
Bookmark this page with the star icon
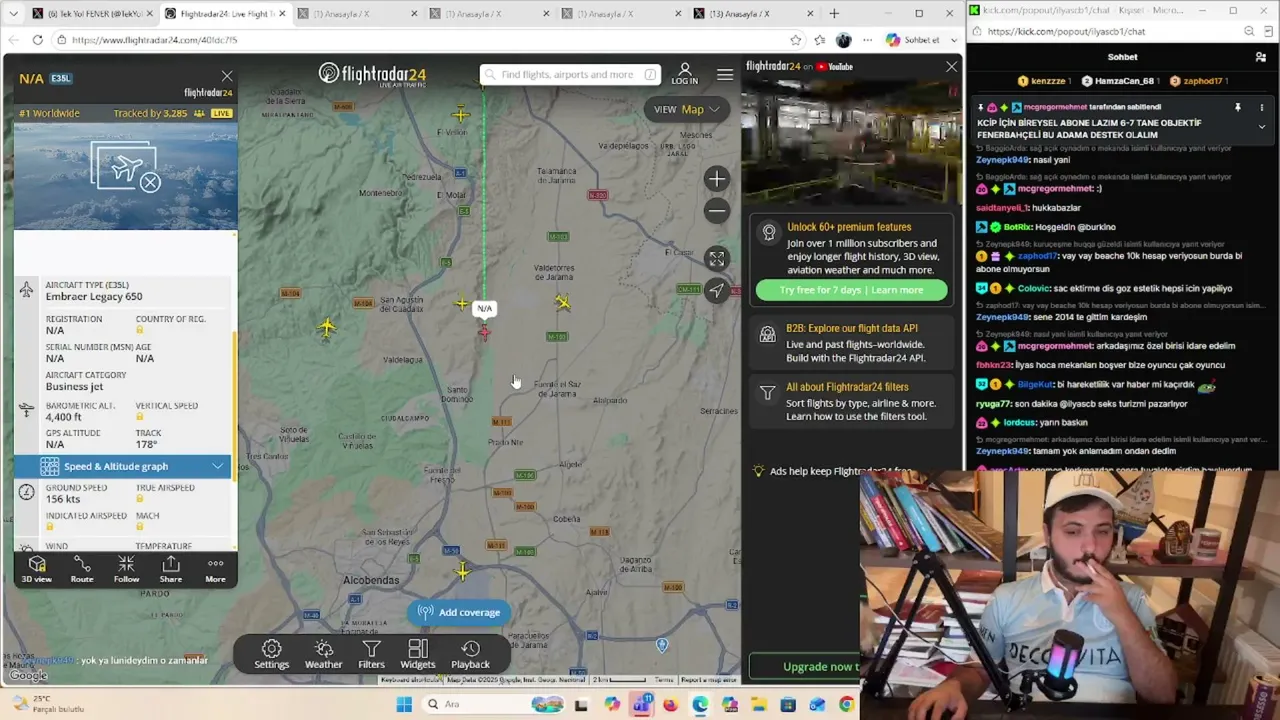(796, 40)
